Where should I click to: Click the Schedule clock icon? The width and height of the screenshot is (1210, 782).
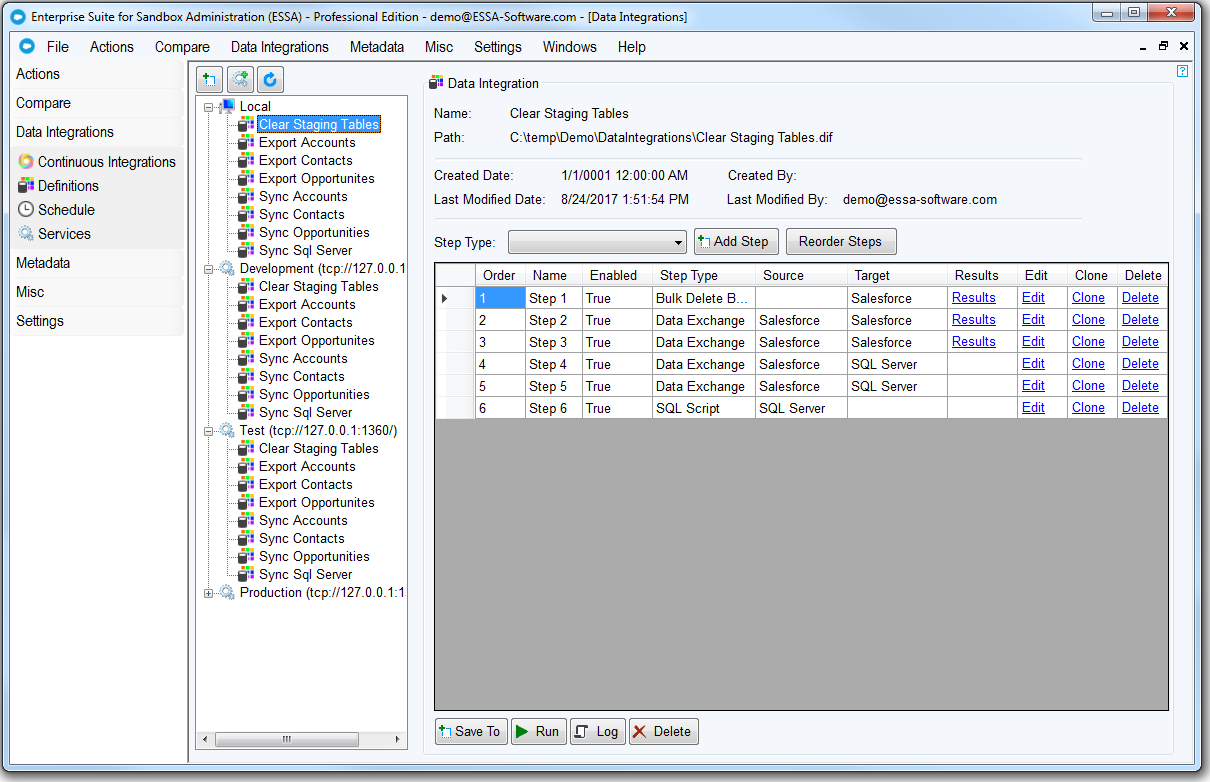point(26,210)
